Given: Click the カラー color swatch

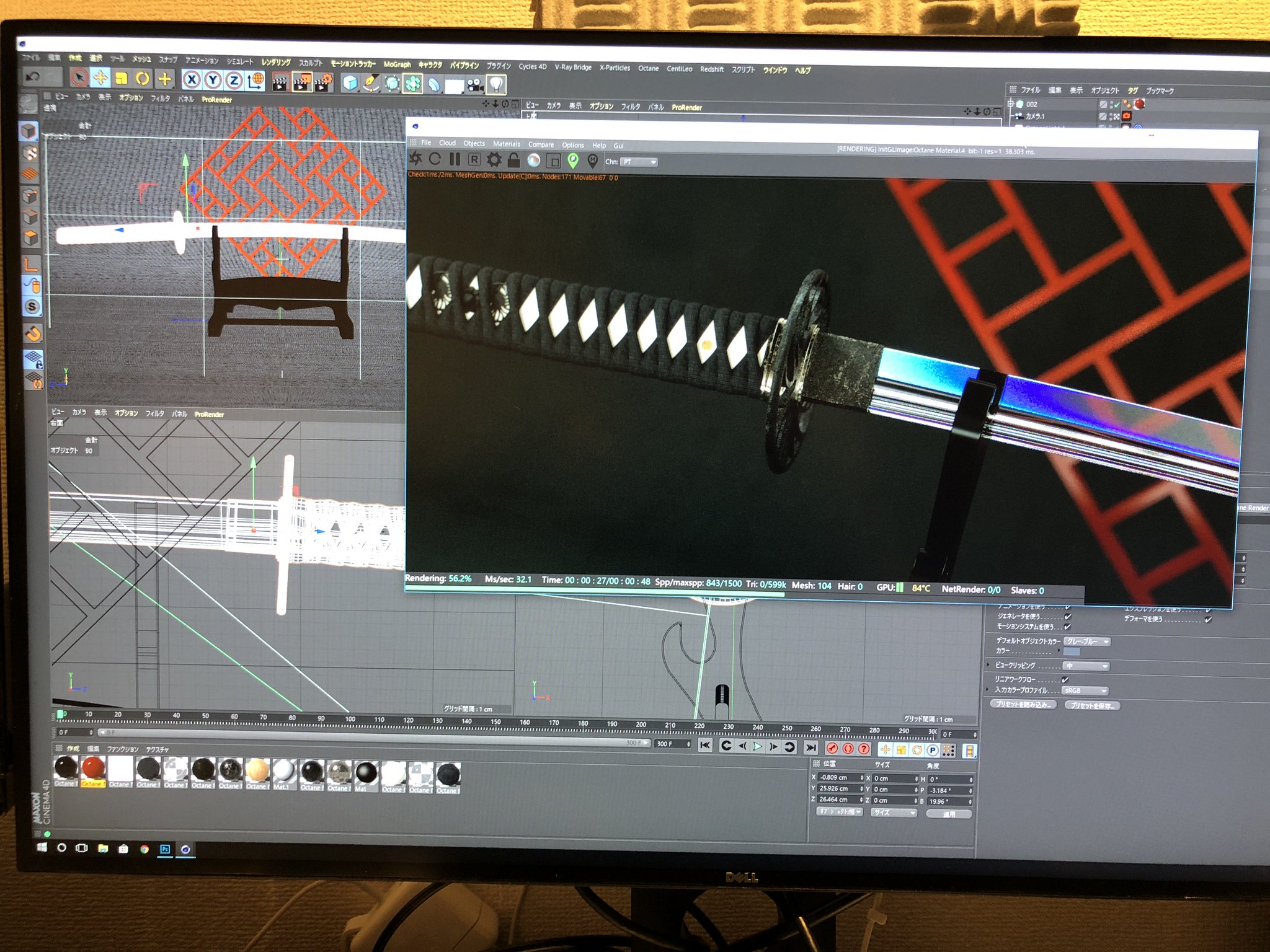Looking at the screenshot, I should (x=1072, y=652).
